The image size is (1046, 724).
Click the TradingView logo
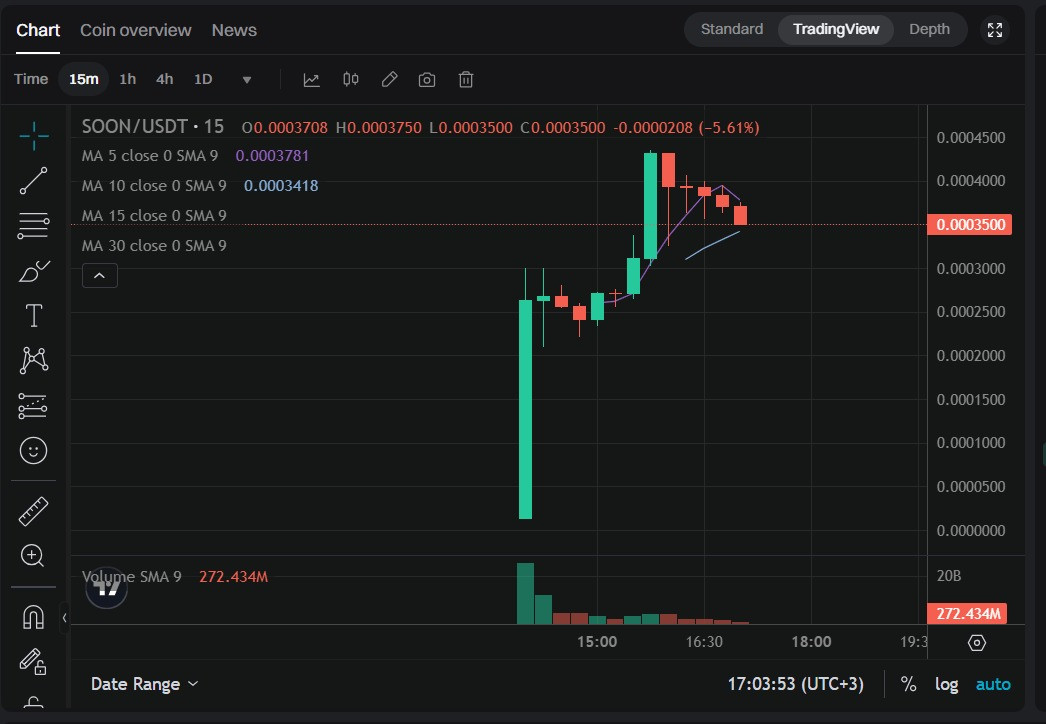click(107, 588)
